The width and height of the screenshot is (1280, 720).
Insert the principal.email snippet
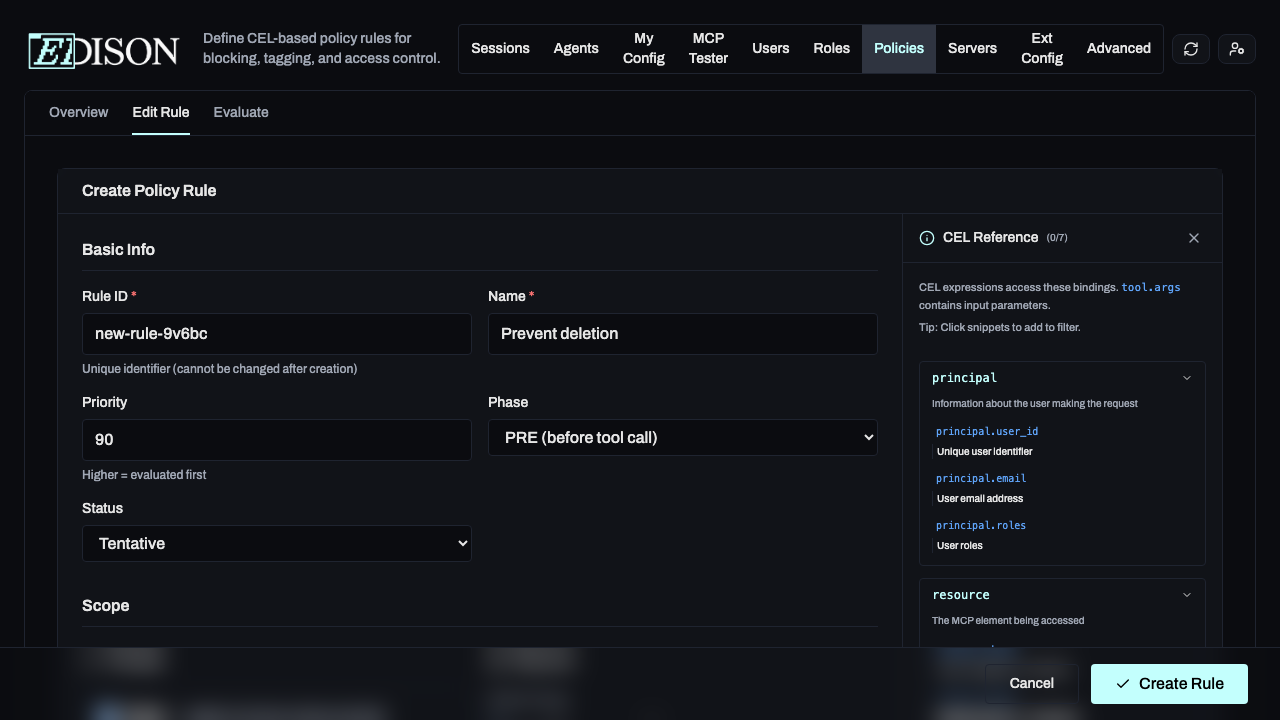pos(981,478)
